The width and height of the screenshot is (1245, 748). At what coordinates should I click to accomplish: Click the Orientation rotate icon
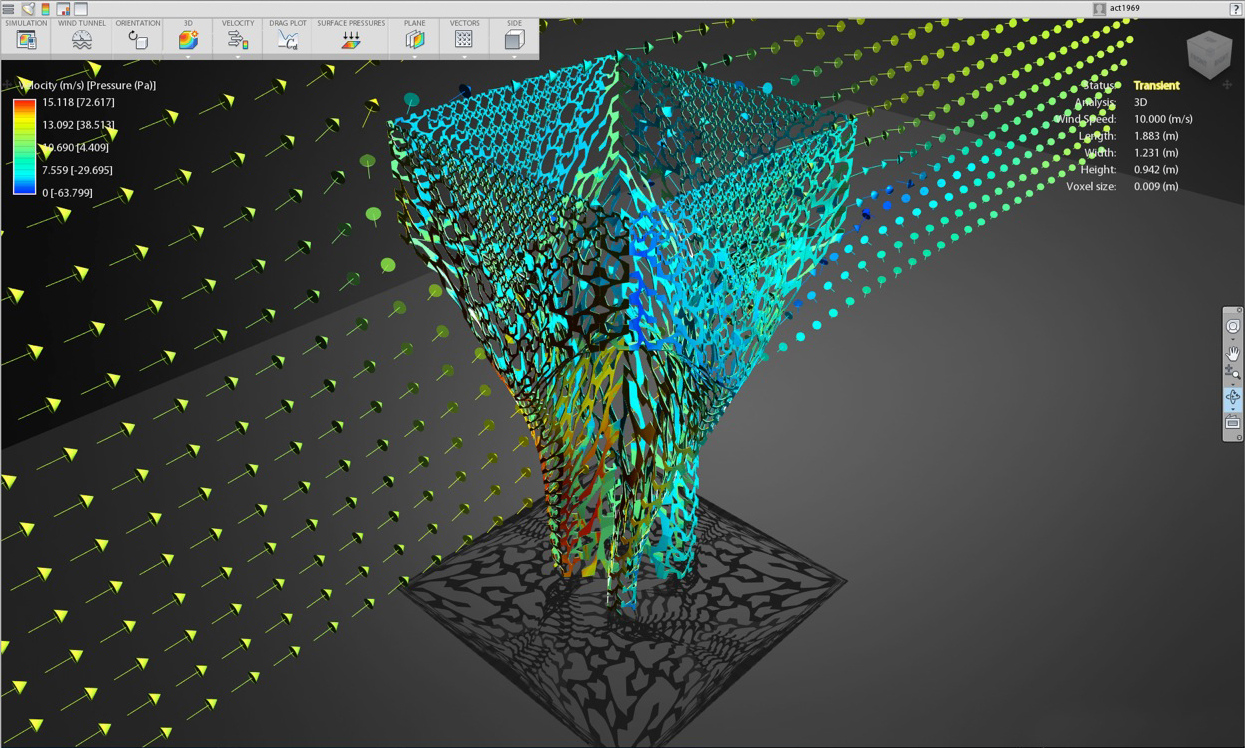coord(137,40)
